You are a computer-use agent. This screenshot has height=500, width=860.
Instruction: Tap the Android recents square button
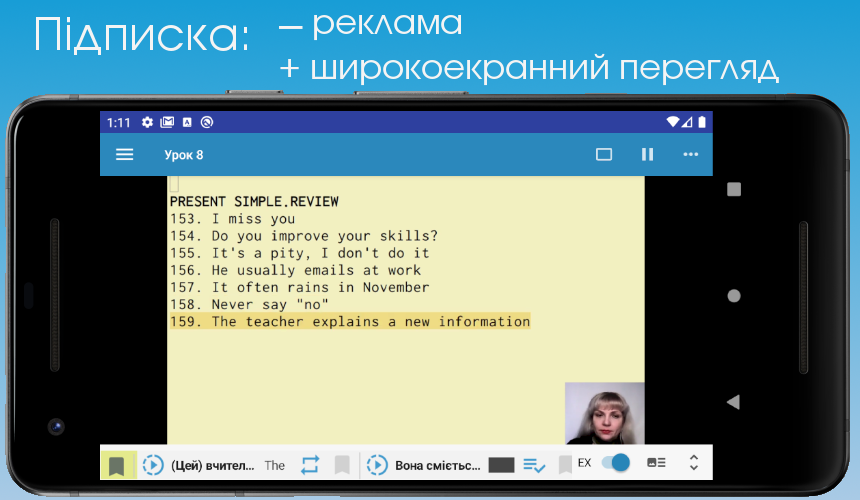[x=734, y=190]
